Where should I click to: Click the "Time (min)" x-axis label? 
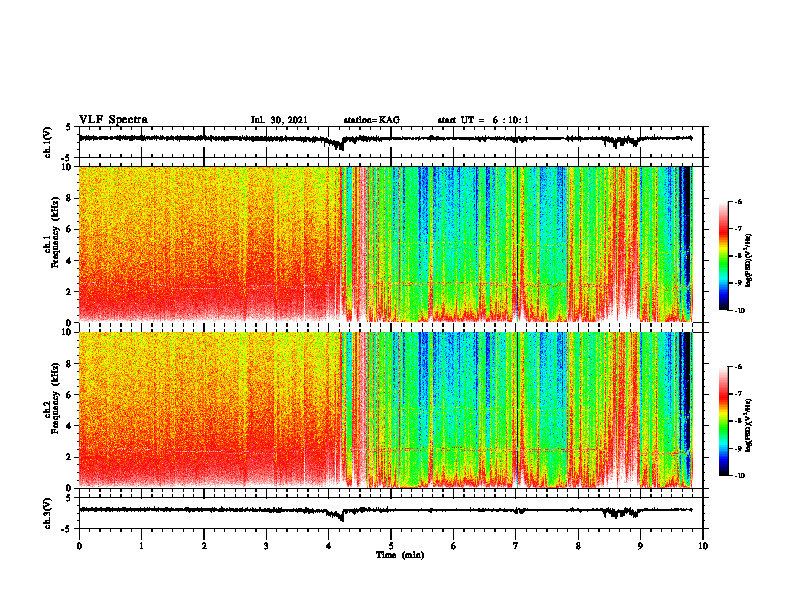pyautogui.click(x=400, y=555)
